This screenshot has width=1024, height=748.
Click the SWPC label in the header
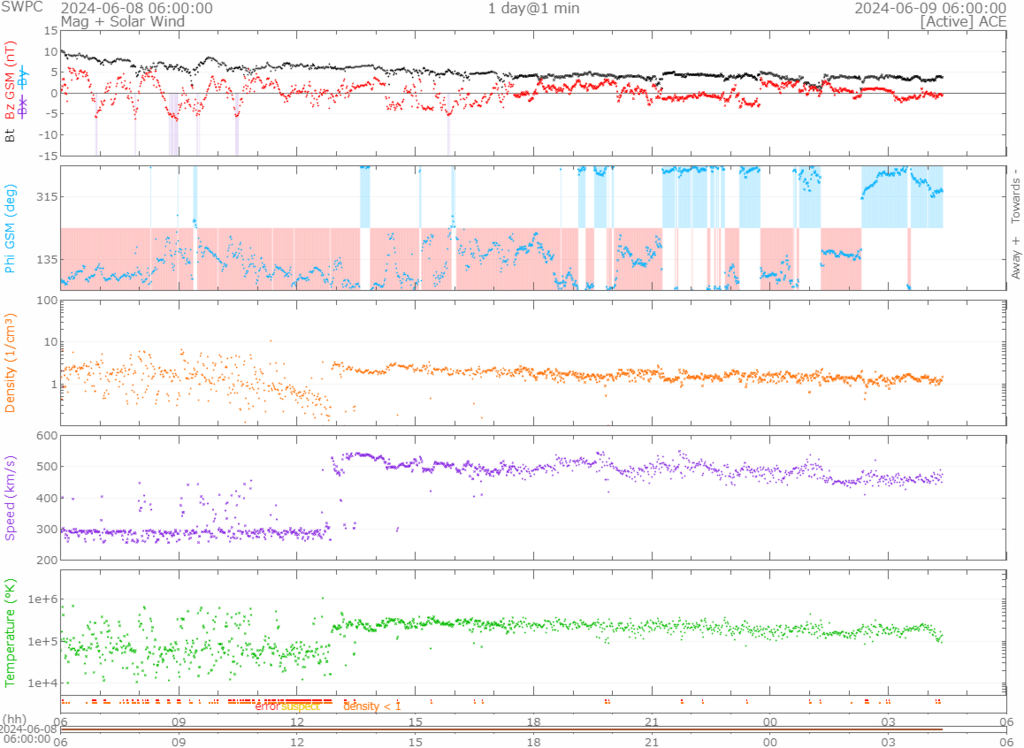22,7
